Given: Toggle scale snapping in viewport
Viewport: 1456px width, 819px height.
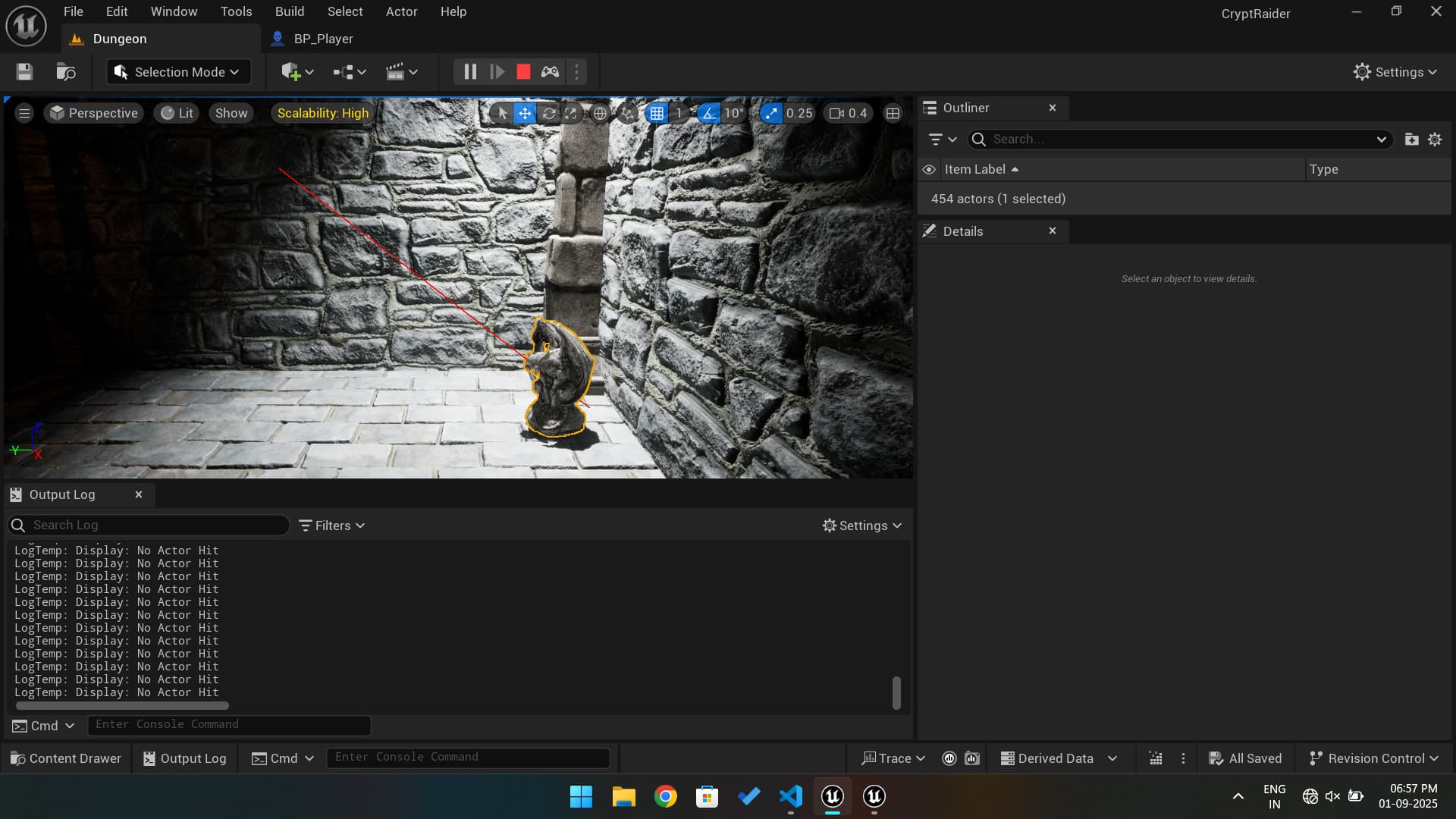Looking at the screenshot, I should [x=770, y=114].
